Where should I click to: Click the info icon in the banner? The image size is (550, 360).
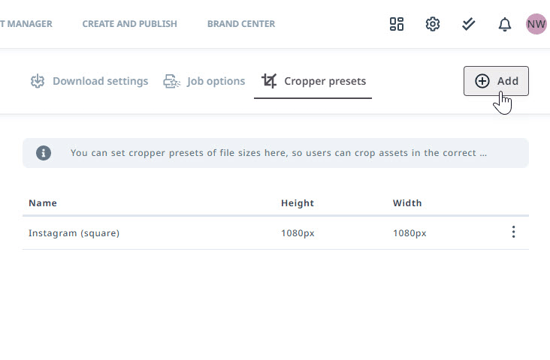tap(43, 153)
